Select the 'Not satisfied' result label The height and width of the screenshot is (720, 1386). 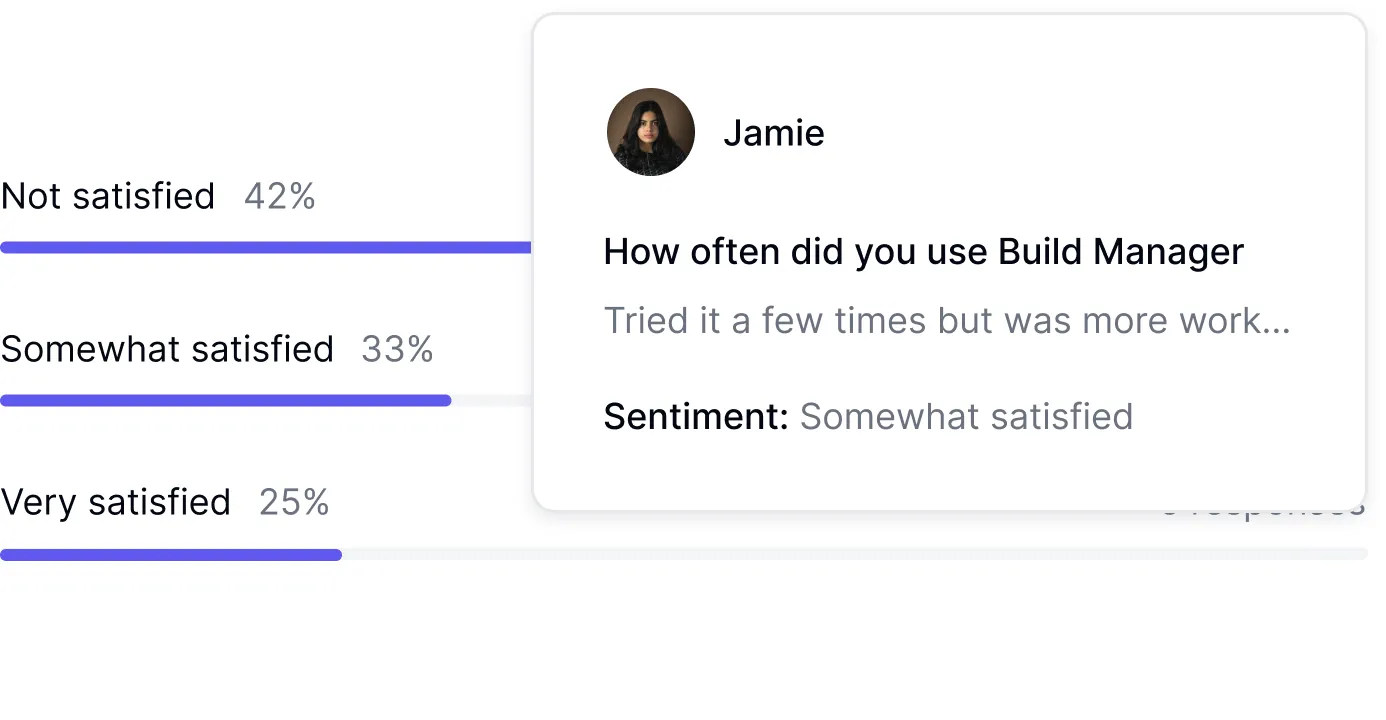point(108,196)
